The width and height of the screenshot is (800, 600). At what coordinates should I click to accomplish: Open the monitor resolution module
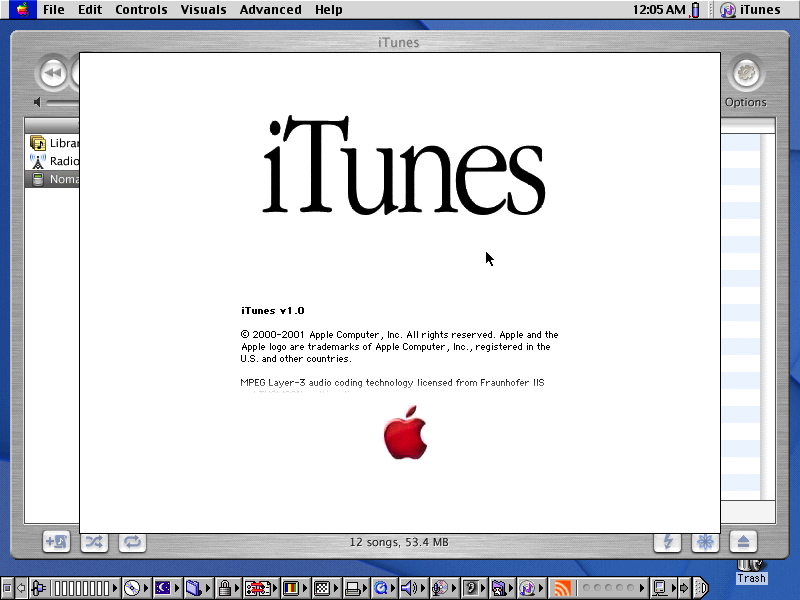click(x=322, y=588)
